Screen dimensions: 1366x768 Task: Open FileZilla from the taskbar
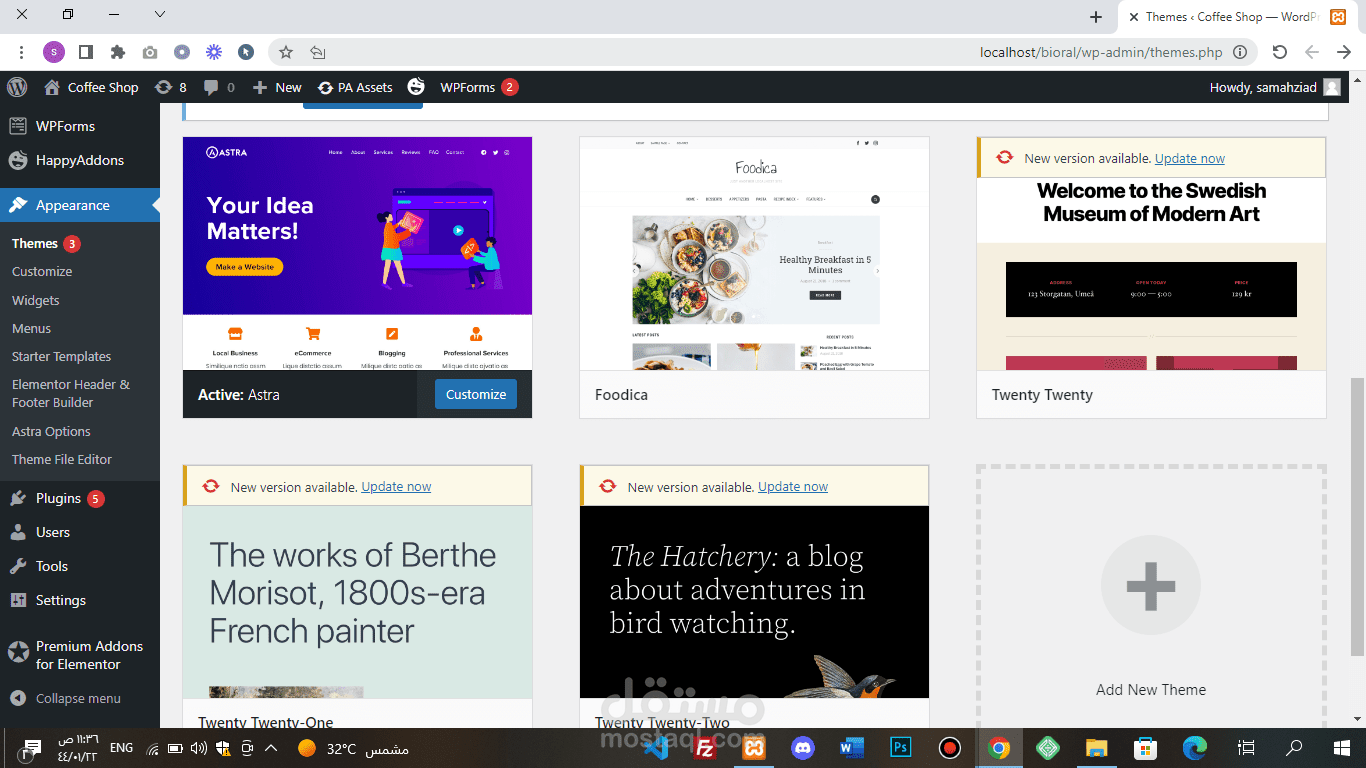click(706, 748)
